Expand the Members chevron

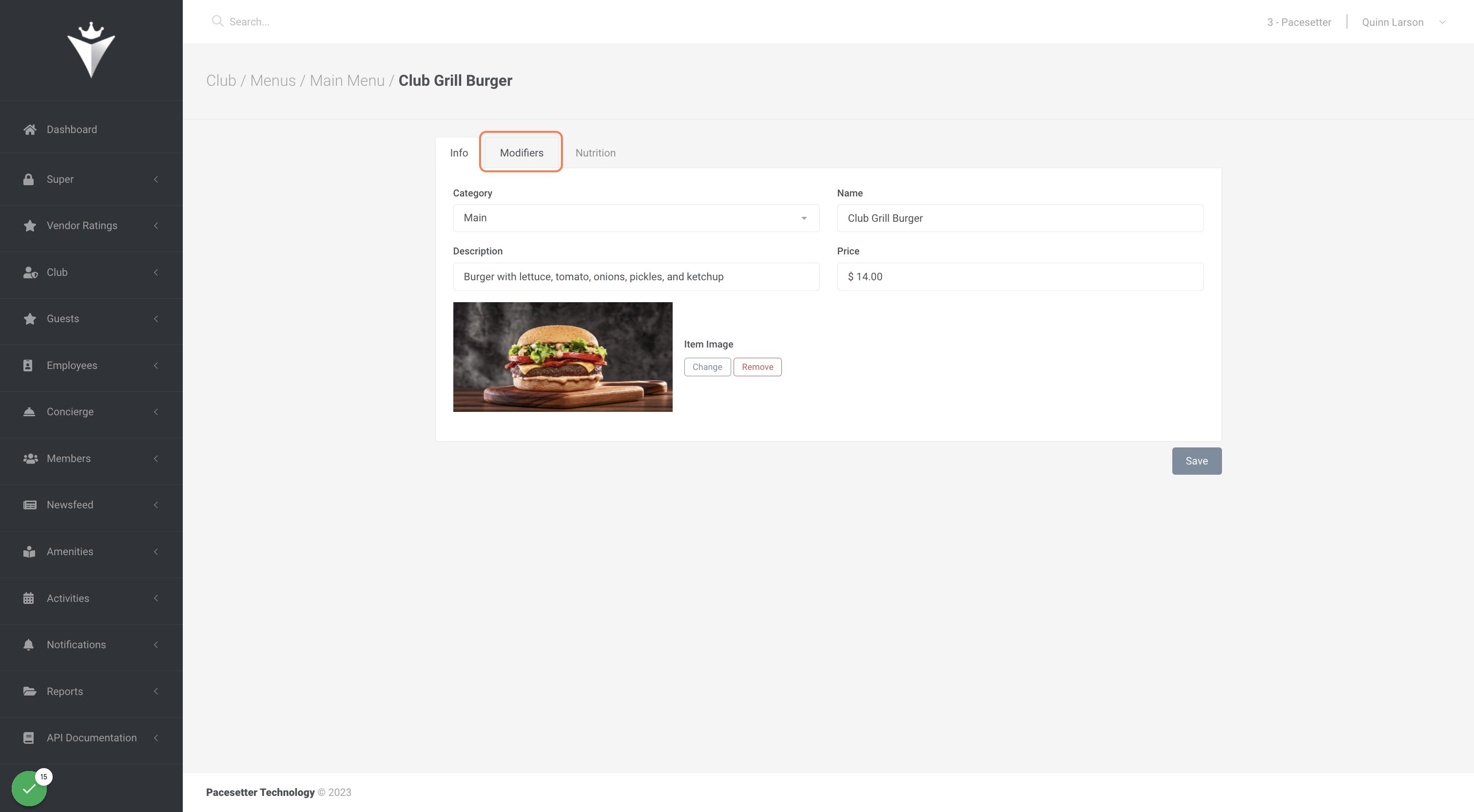(x=155, y=458)
